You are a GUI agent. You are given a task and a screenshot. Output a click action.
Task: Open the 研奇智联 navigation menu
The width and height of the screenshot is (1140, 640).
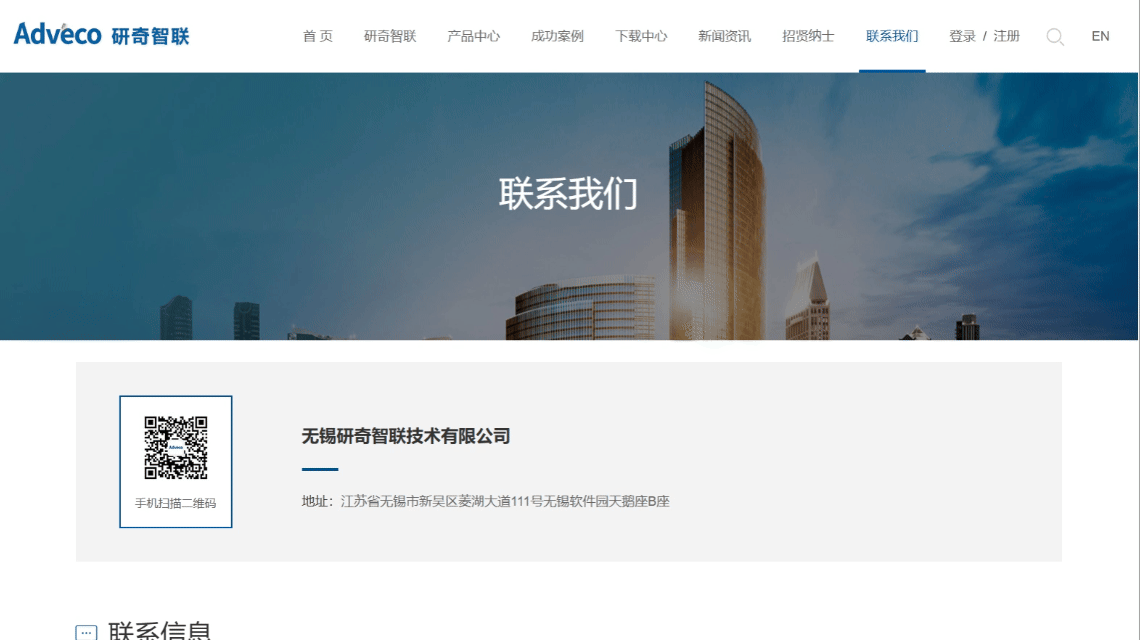[x=389, y=36]
